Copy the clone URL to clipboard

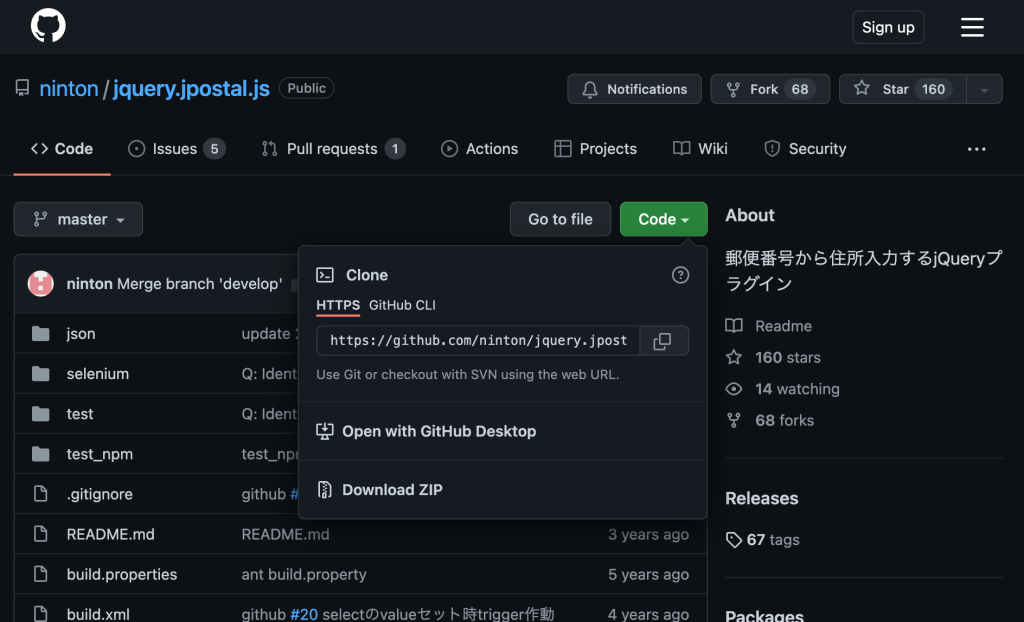click(663, 340)
